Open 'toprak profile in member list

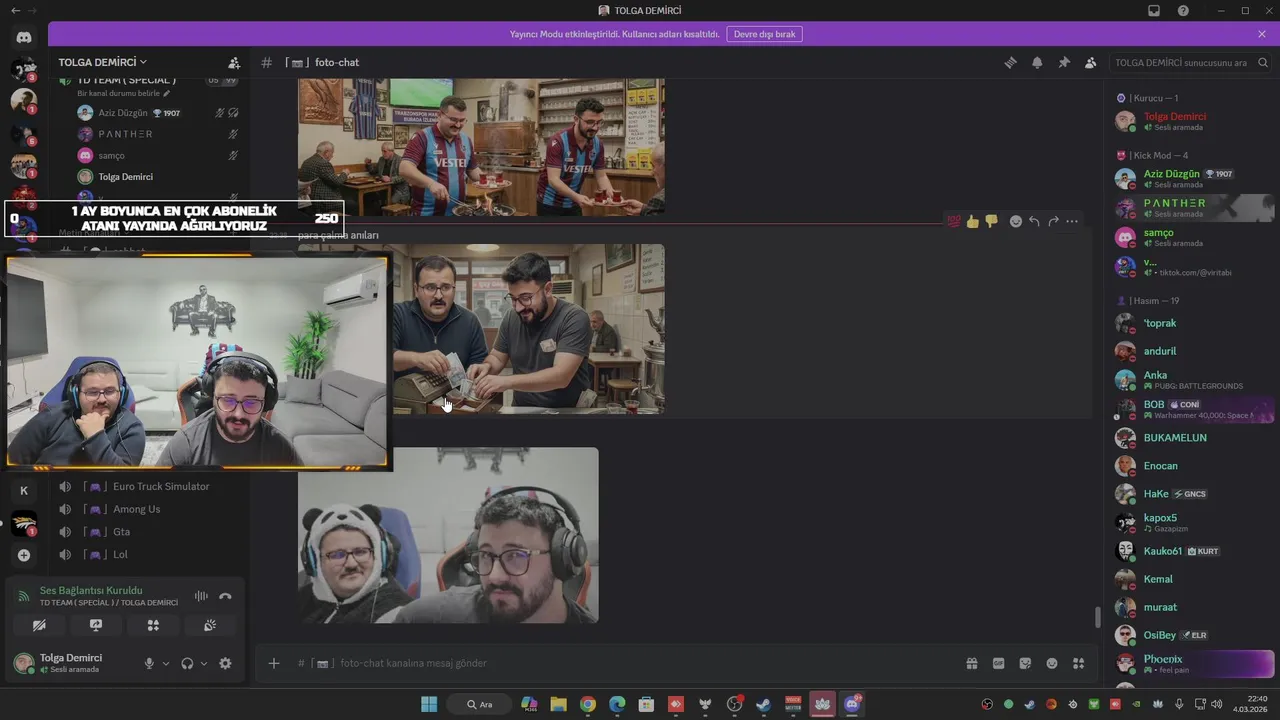tap(1190, 323)
